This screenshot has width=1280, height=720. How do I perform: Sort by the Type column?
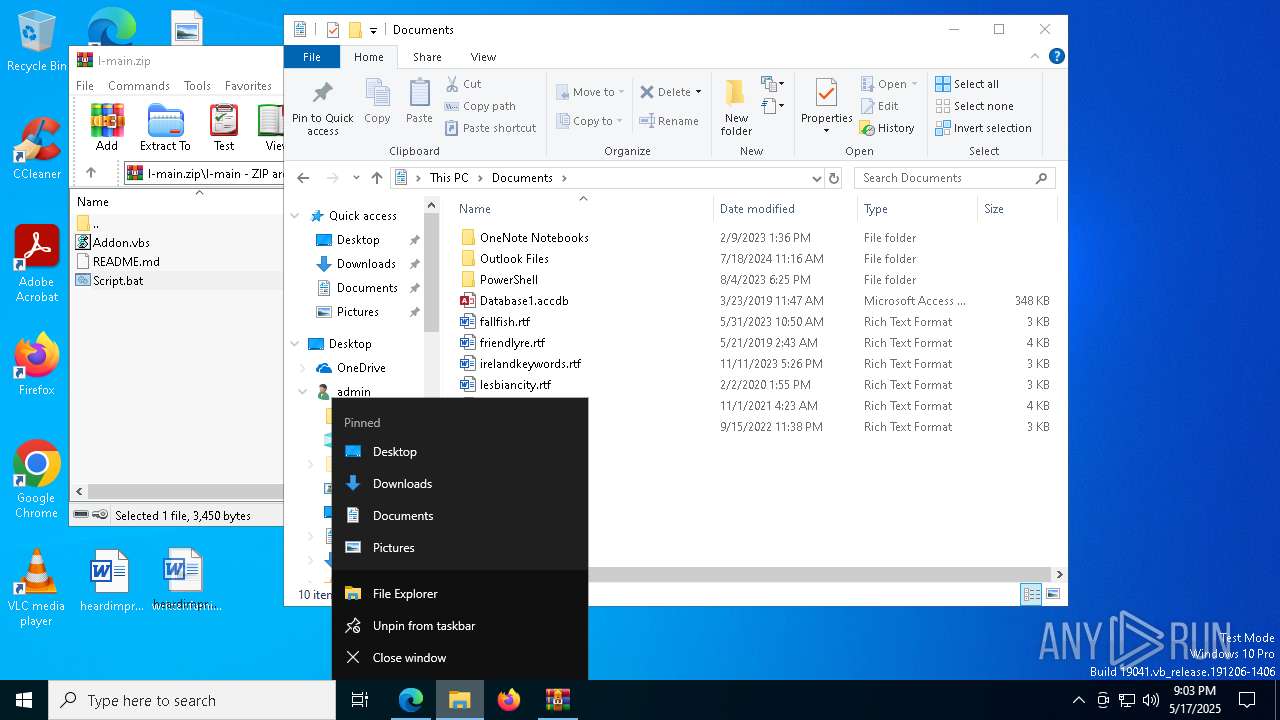pos(917,209)
